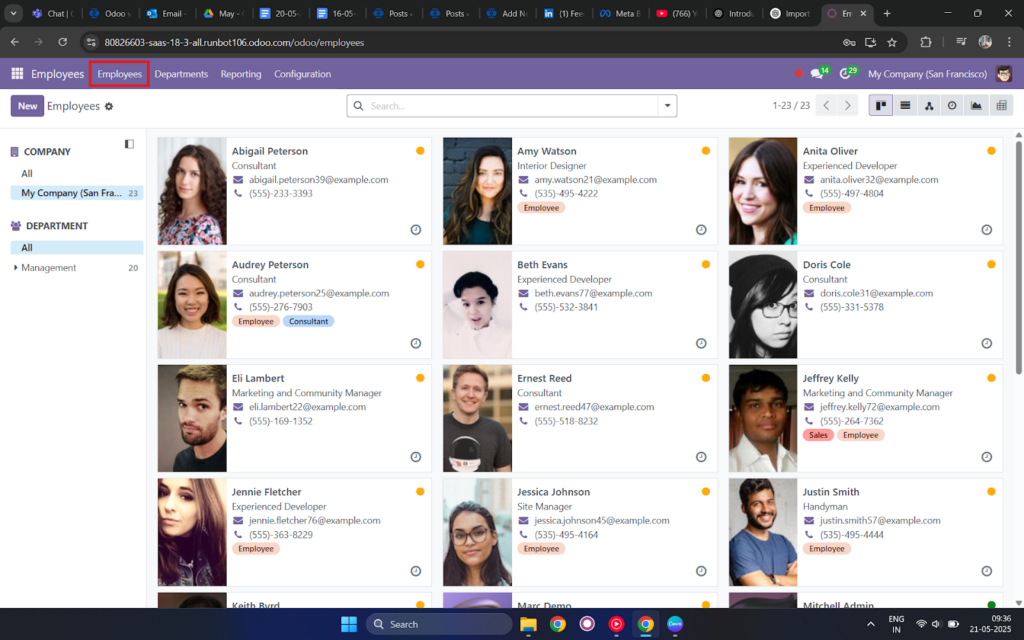Switch to the Meta browser tab

(619, 13)
